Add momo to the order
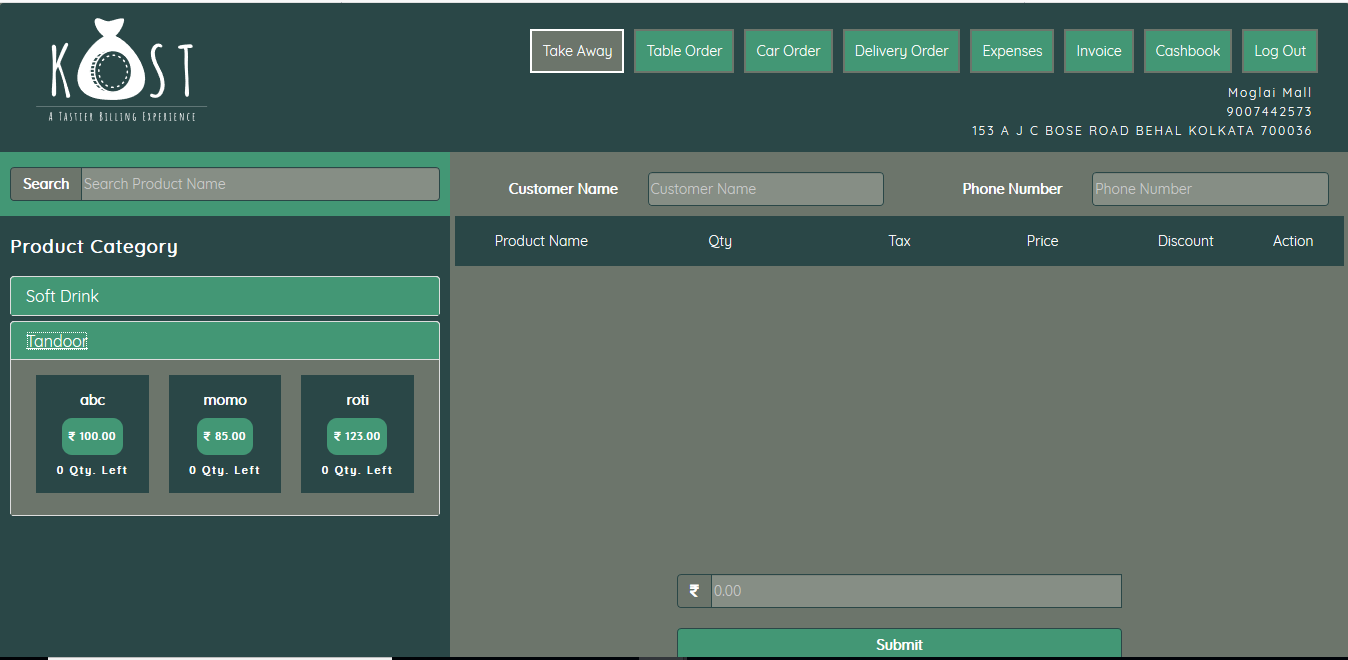 tap(225, 434)
